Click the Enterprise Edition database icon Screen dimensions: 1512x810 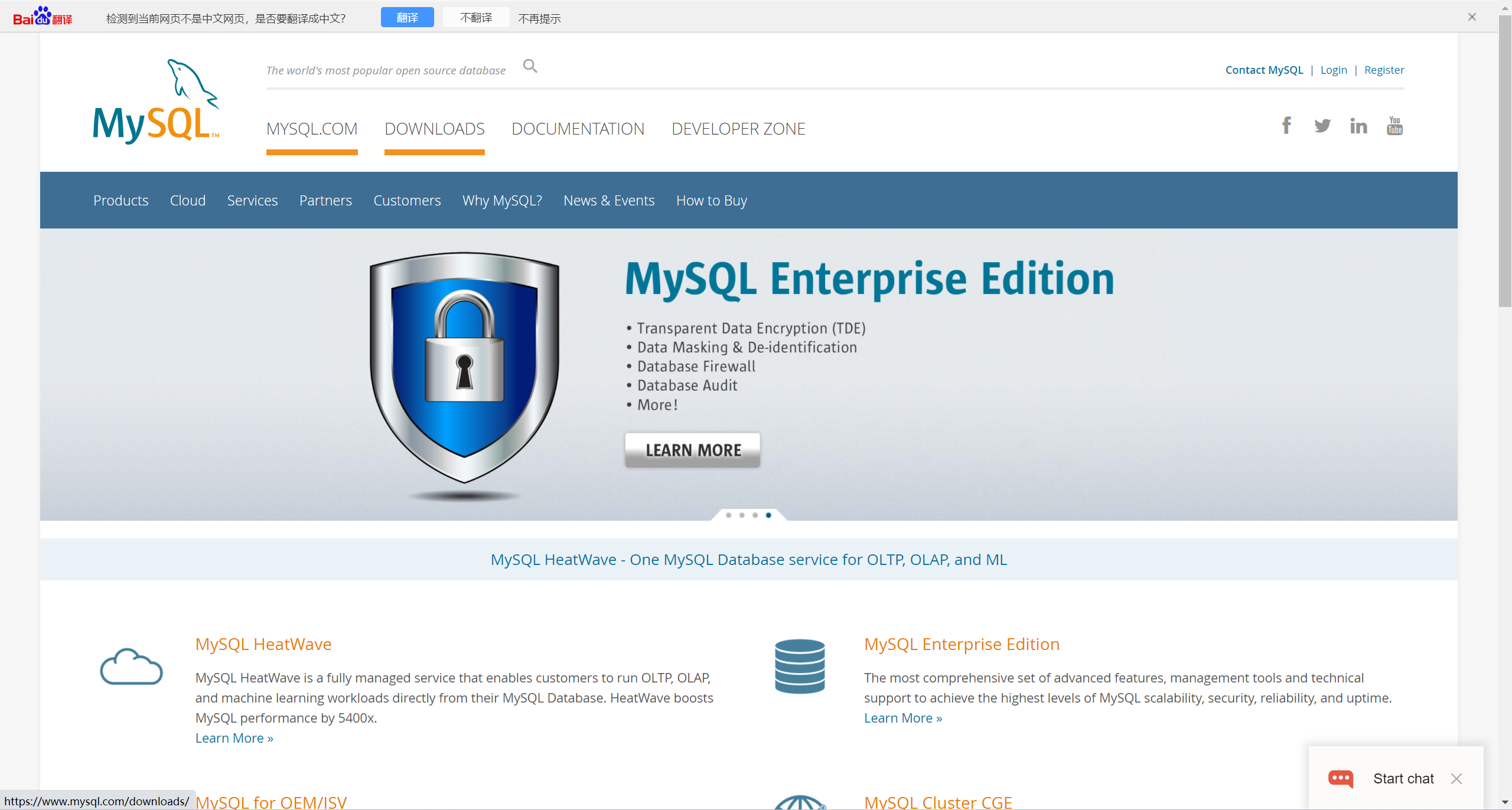click(x=800, y=667)
